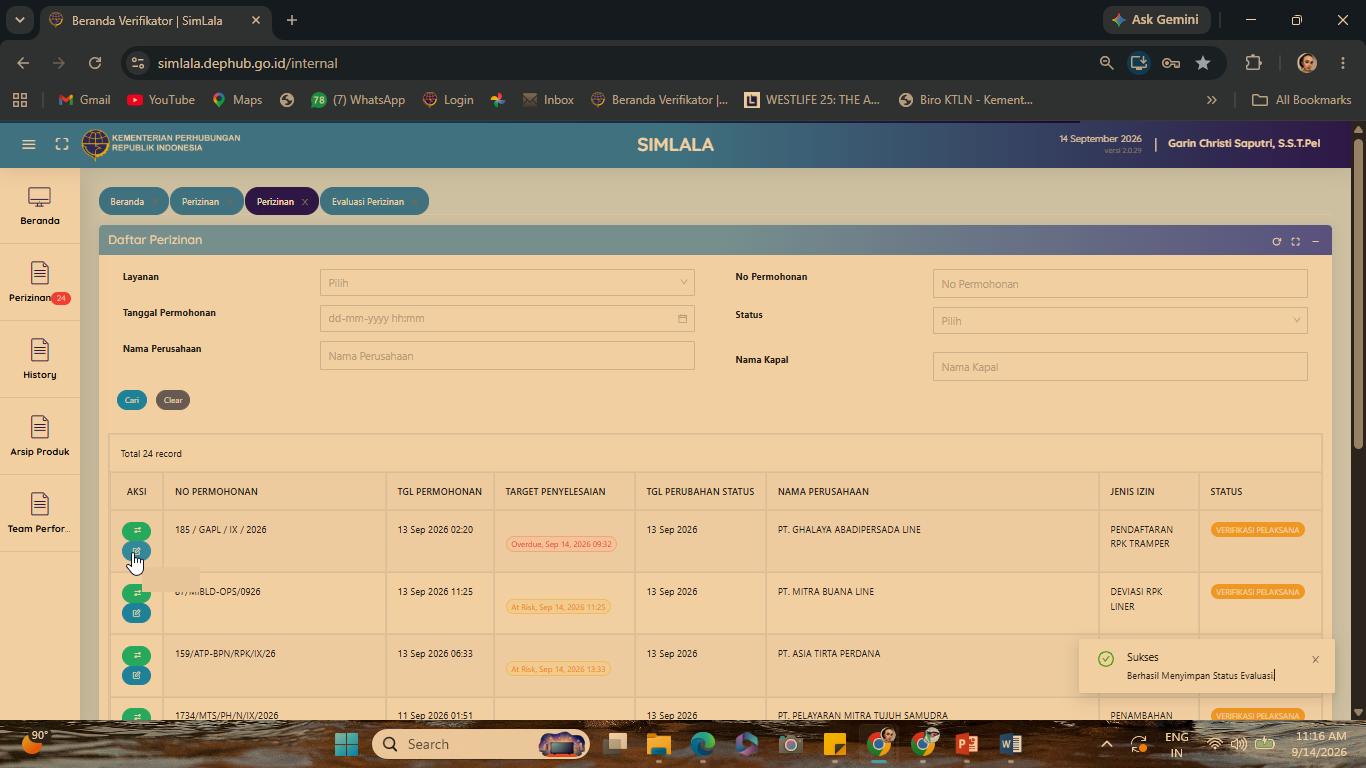Open PowerPoint from the taskbar

966,744
